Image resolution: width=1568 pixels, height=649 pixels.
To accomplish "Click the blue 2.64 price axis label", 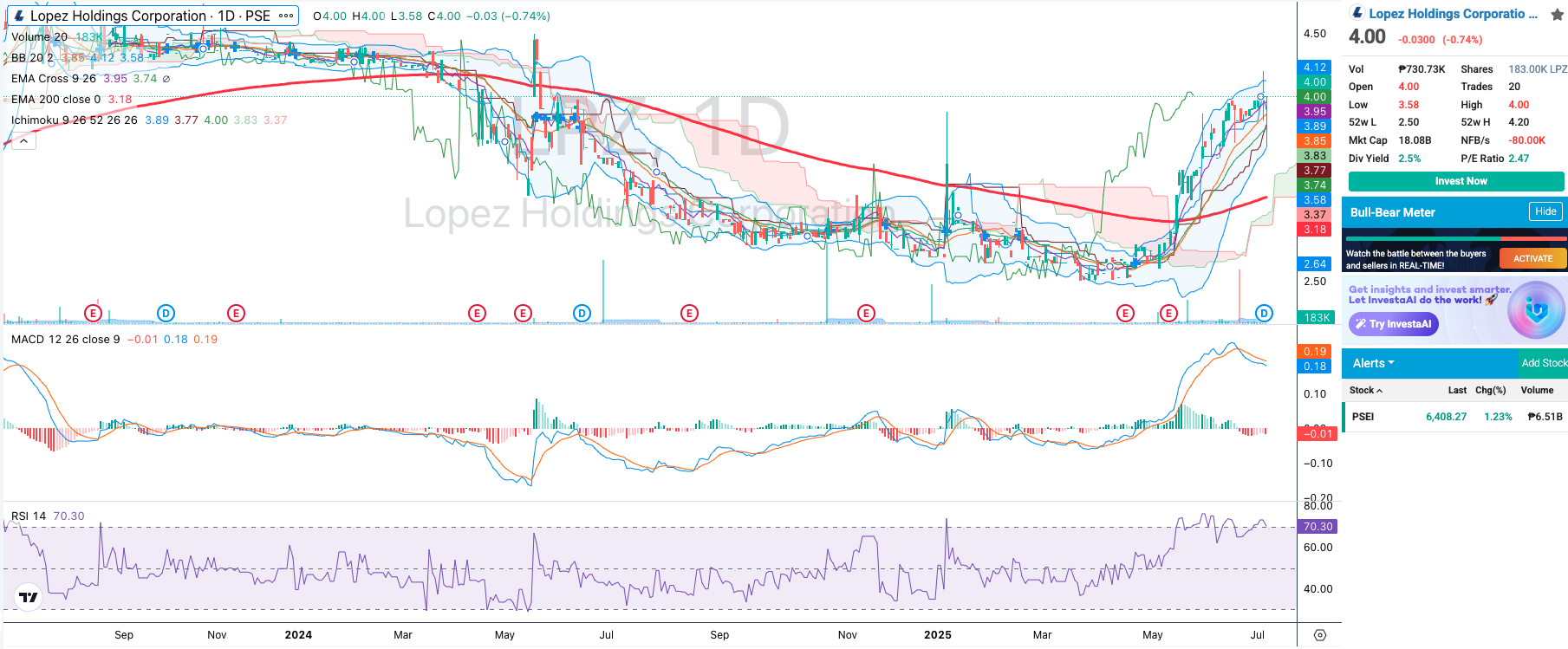I will point(1315,264).
